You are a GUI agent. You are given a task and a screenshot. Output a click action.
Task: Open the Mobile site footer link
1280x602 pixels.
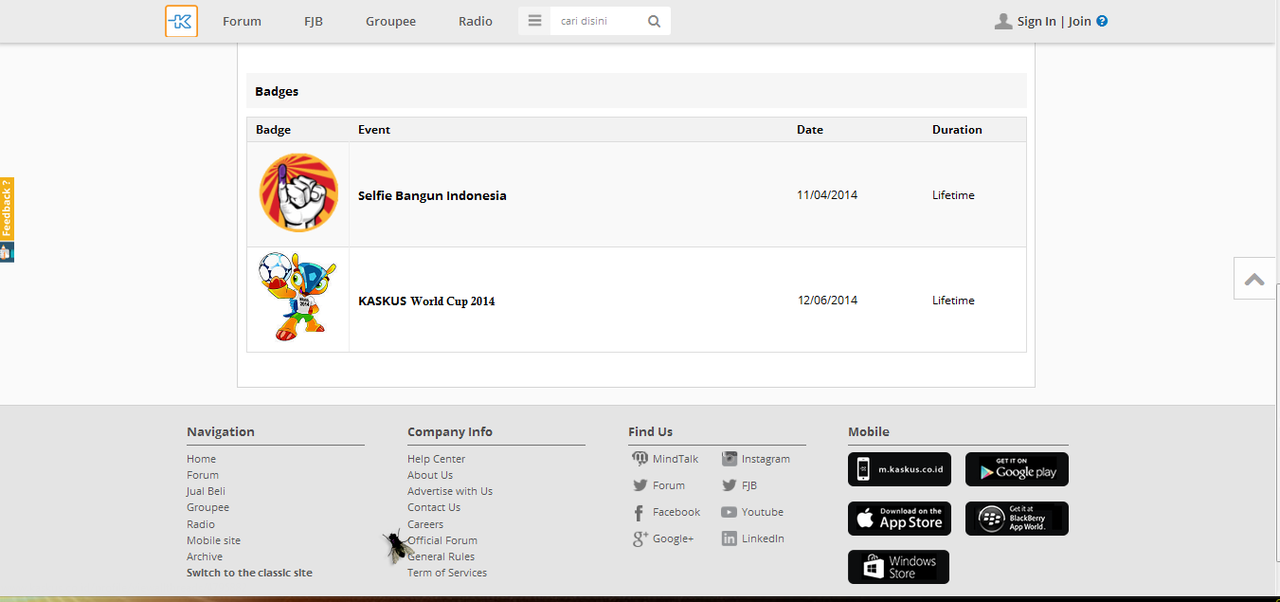coord(214,540)
